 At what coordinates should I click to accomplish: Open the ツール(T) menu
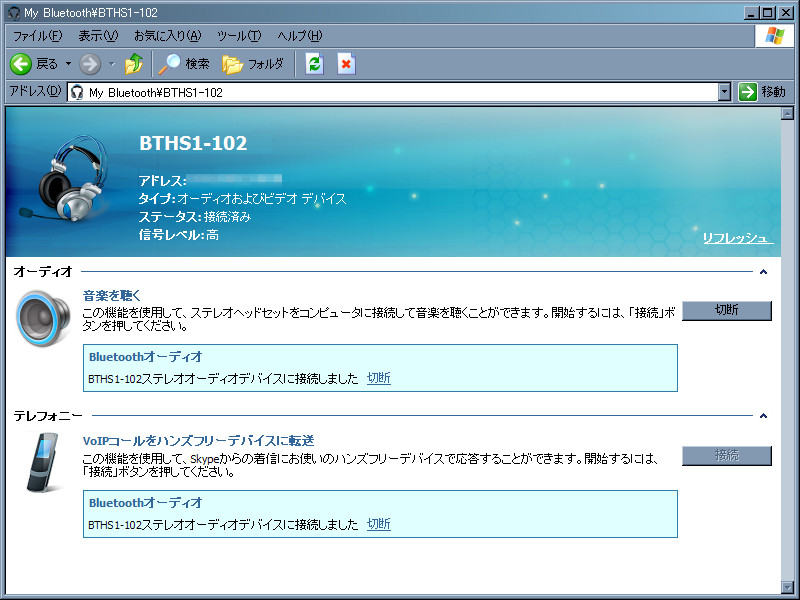click(239, 36)
